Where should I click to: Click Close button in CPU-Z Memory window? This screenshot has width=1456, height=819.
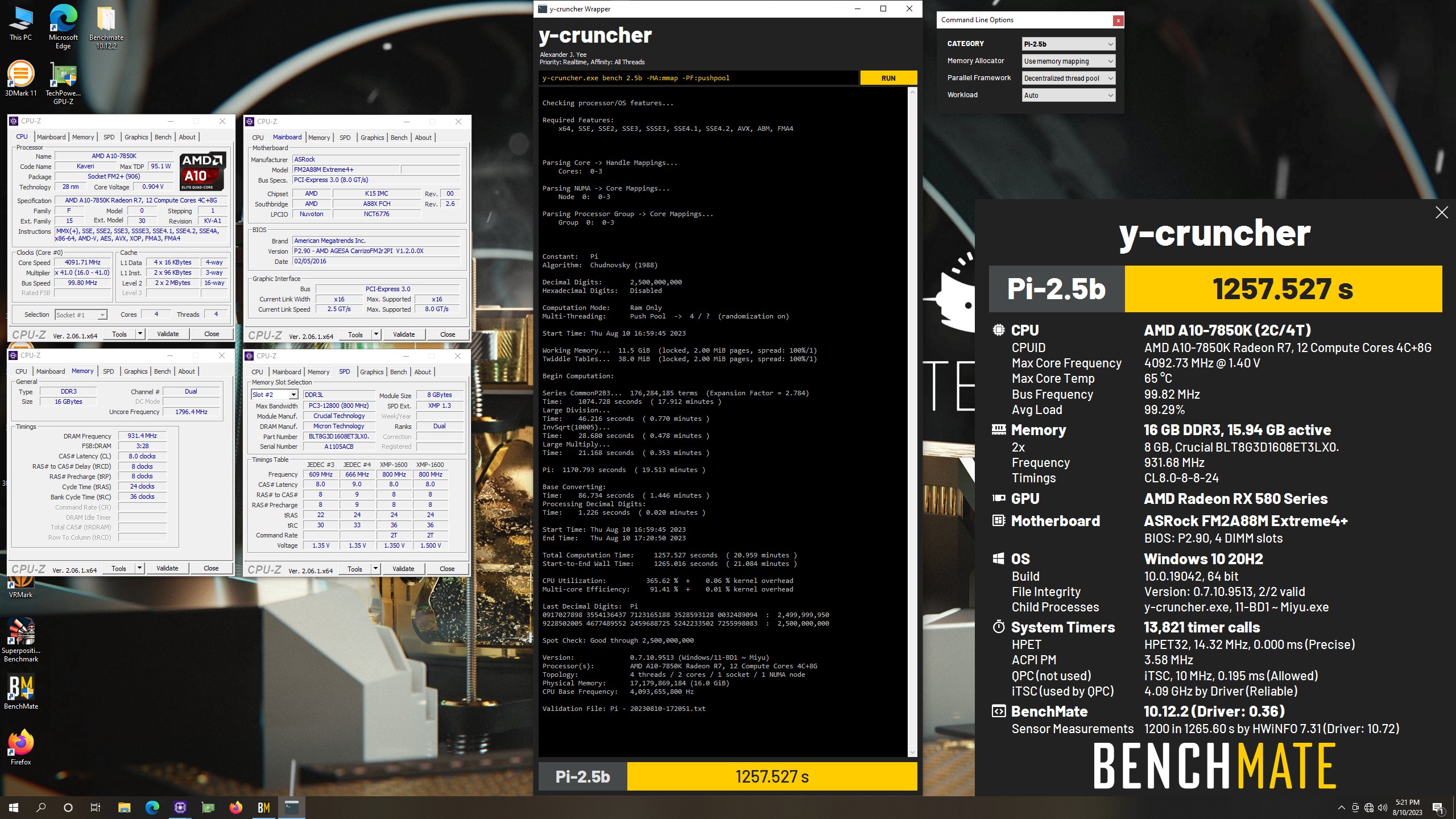(x=211, y=568)
